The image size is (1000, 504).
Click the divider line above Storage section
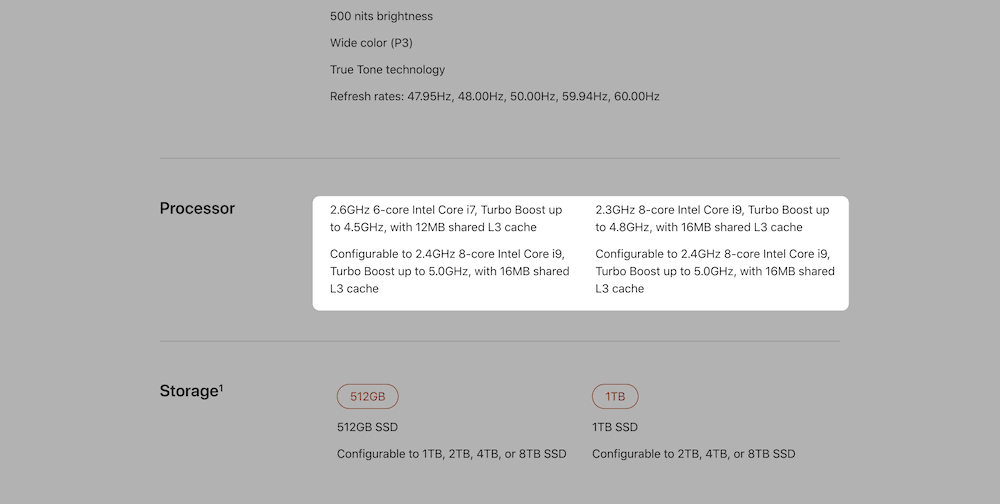coord(500,341)
